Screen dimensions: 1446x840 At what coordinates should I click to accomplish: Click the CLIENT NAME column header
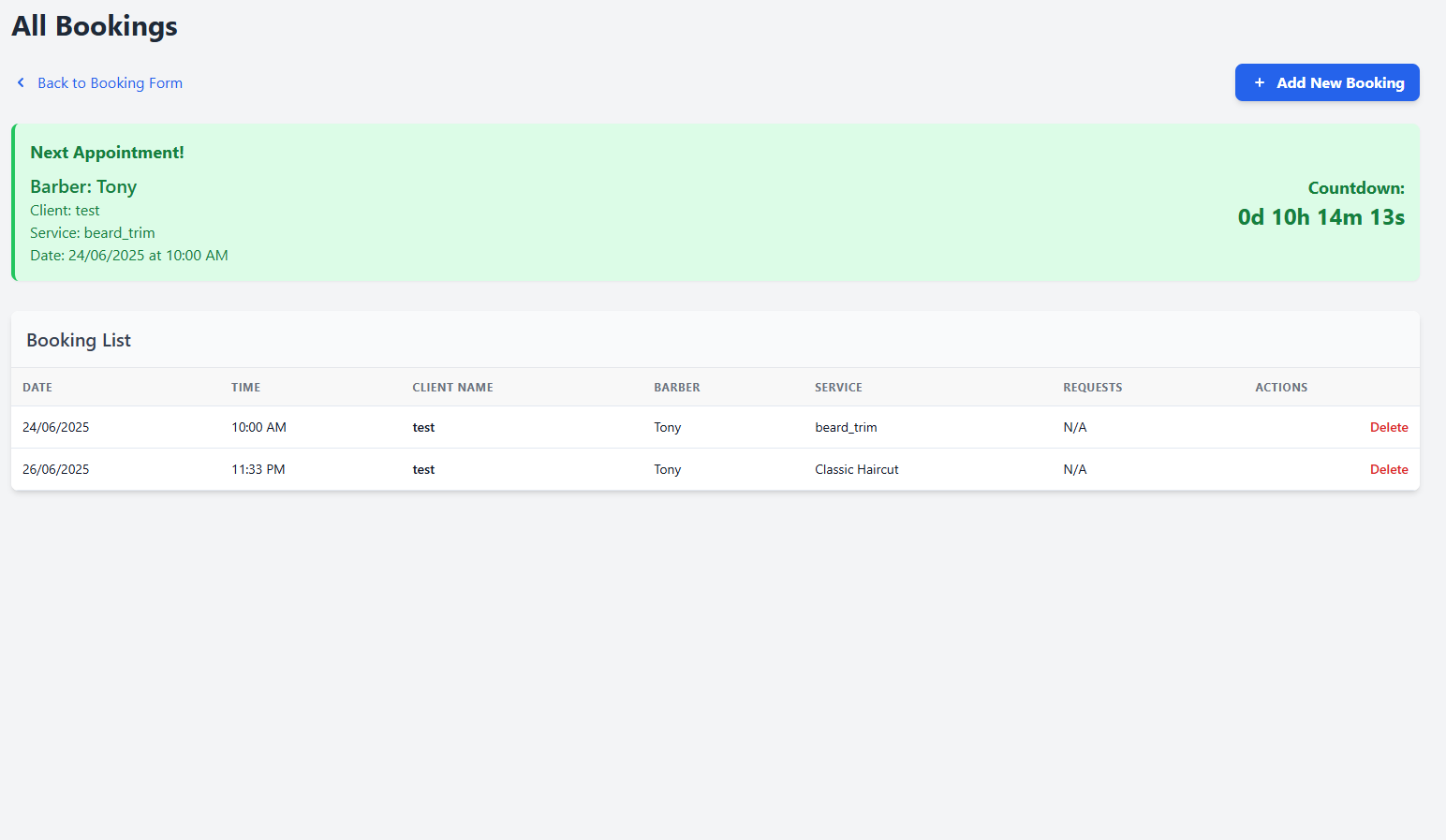click(452, 388)
